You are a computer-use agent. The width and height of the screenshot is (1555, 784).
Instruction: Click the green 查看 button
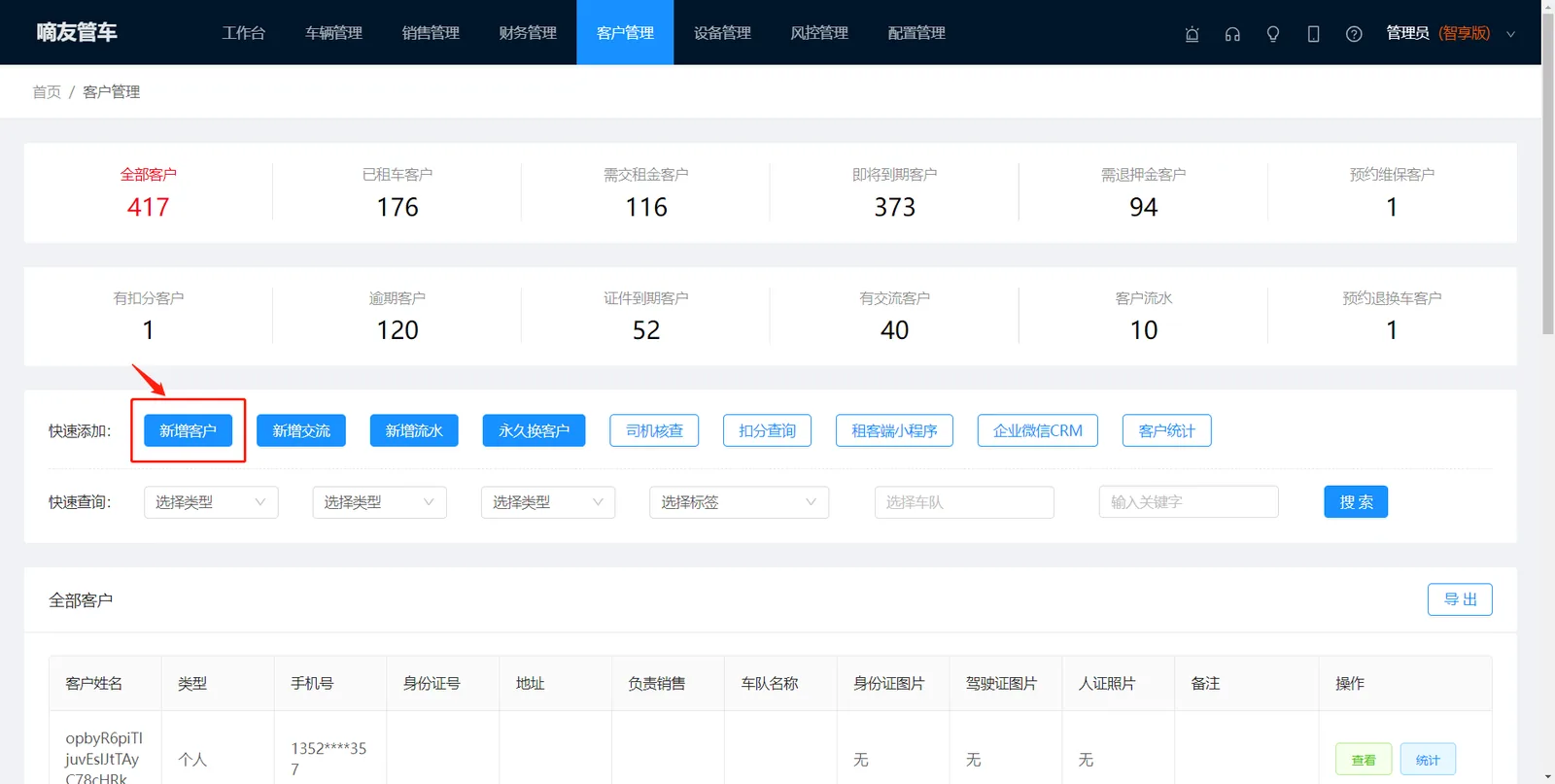(x=1364, y=760)
